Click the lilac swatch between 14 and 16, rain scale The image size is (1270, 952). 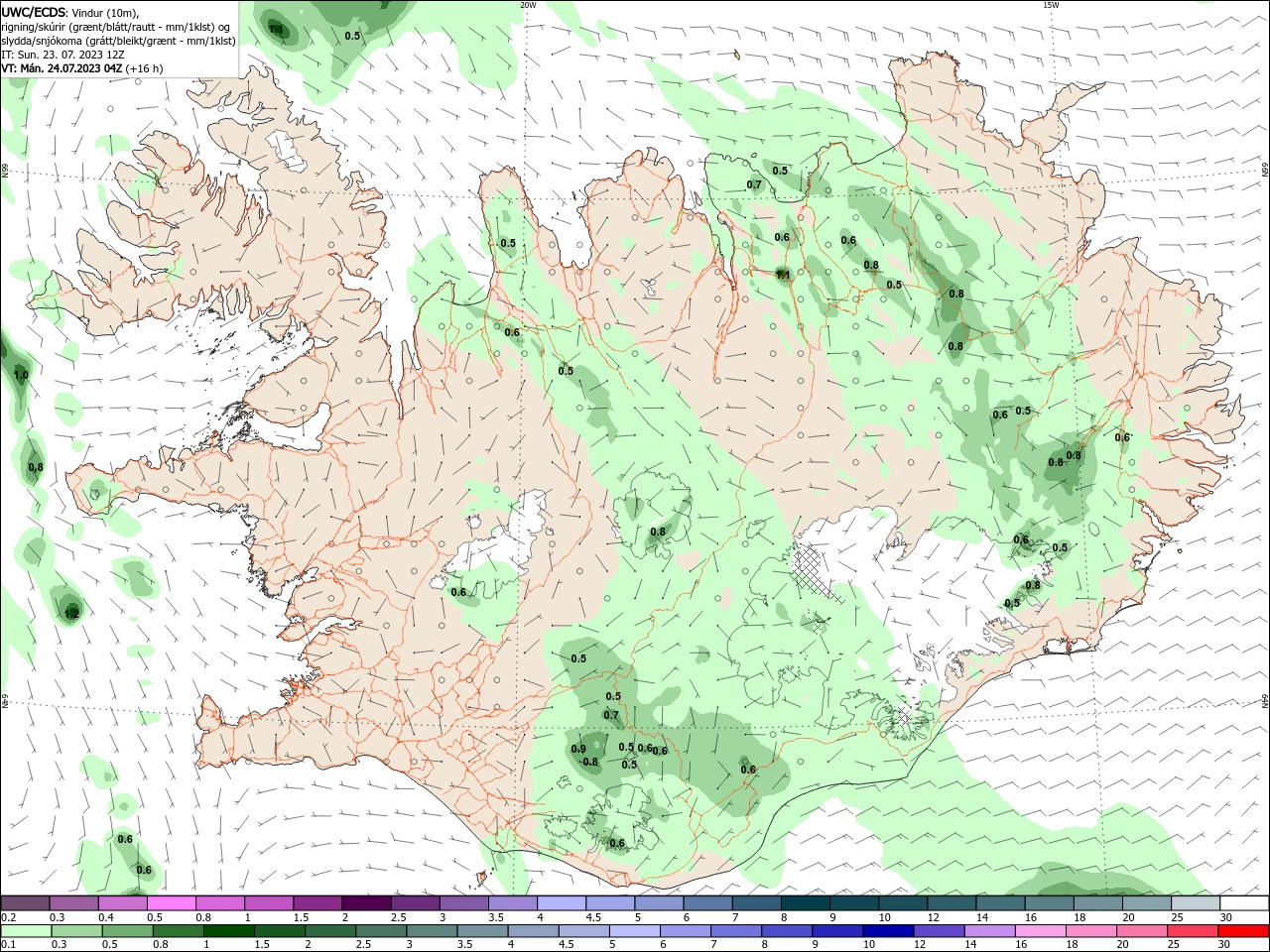(989, 931)
